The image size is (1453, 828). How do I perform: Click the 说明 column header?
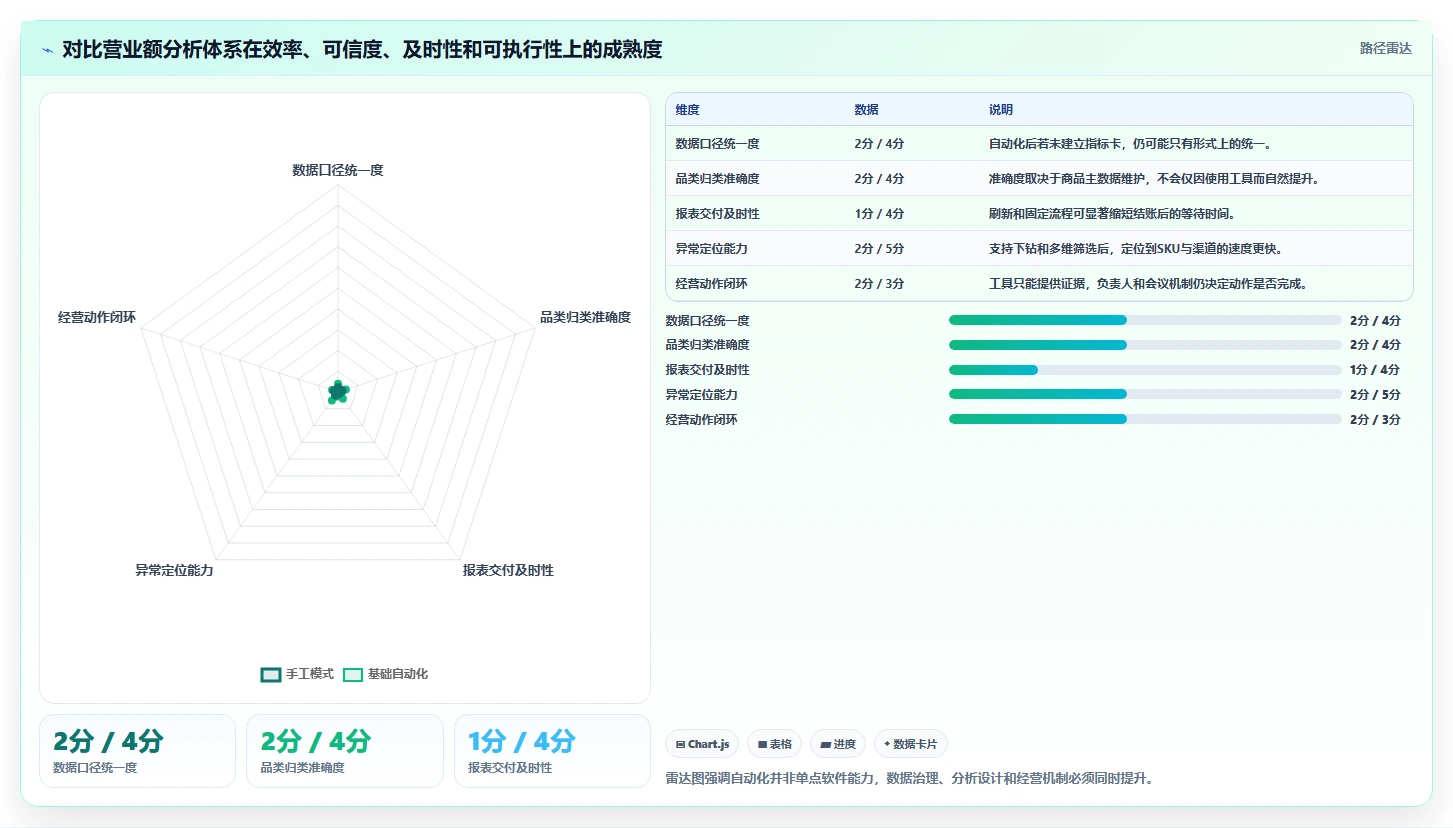[x=1001, y=110]
